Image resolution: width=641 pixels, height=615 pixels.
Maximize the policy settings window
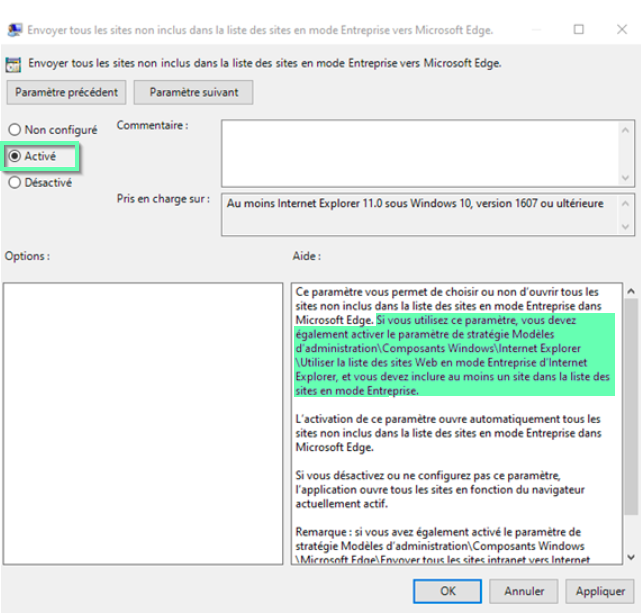tap(579, 29)
